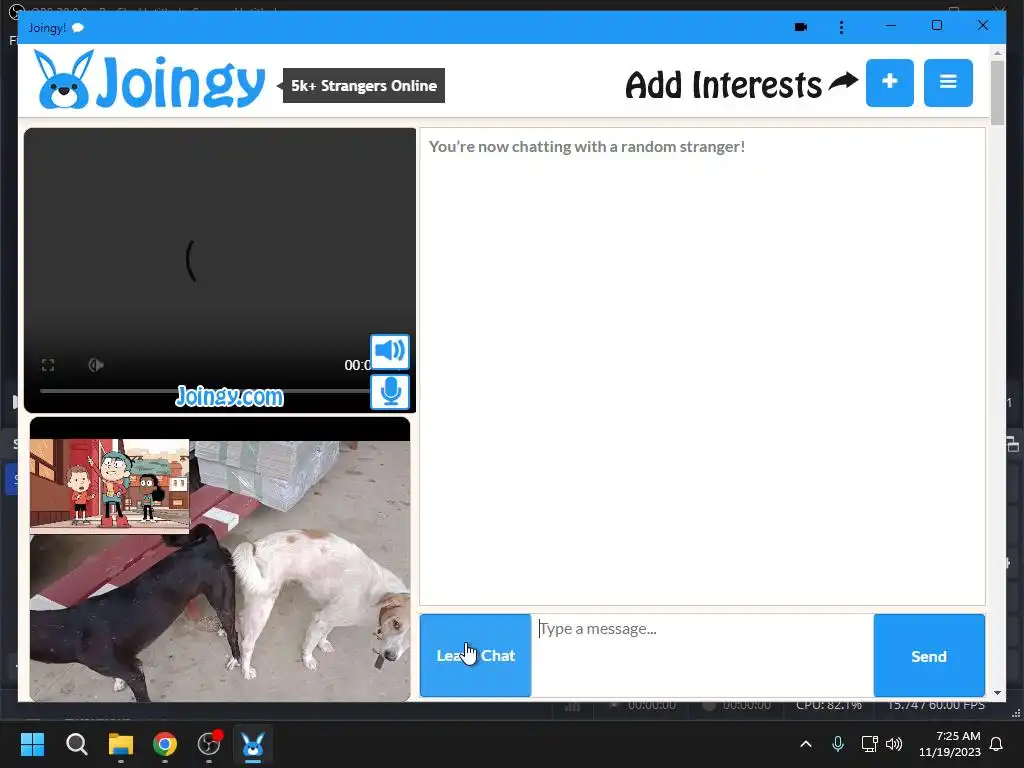
Task: Click the local webcam video of dogs
Action: click(220, 559)
